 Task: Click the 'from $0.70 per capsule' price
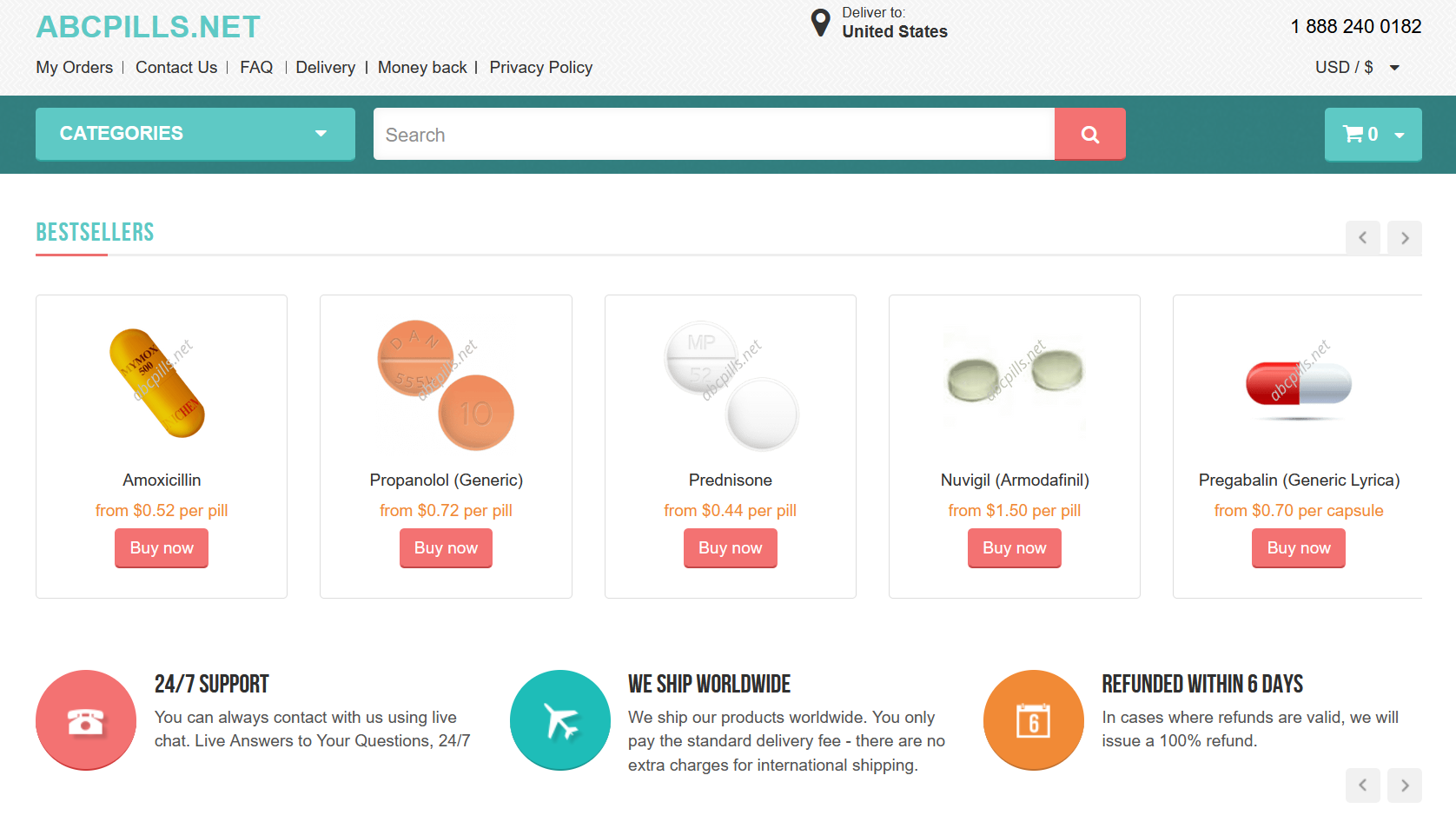click(x=1299, y=511)
